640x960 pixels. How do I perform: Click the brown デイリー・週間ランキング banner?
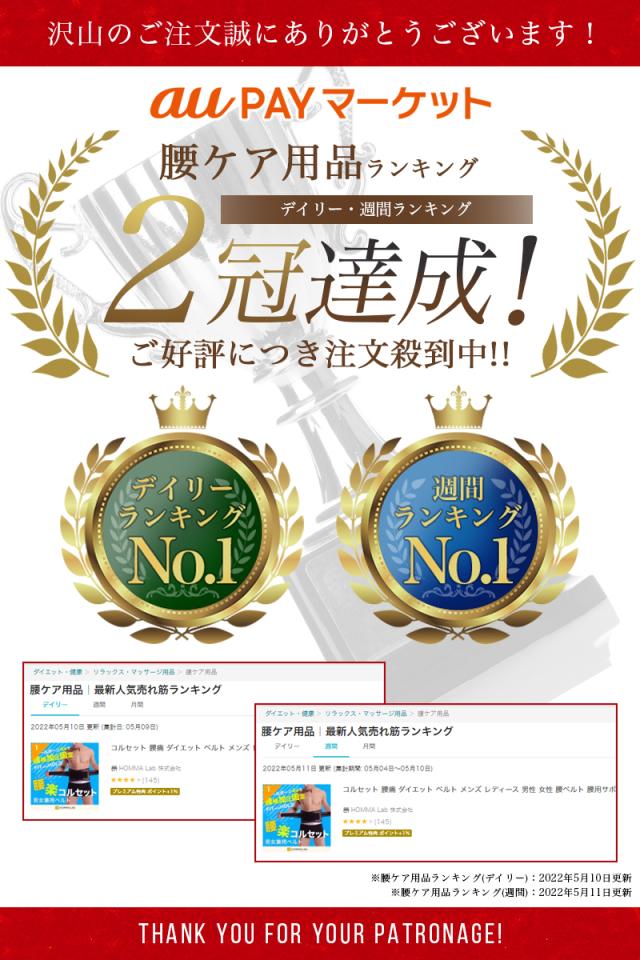tap(376, 209)
